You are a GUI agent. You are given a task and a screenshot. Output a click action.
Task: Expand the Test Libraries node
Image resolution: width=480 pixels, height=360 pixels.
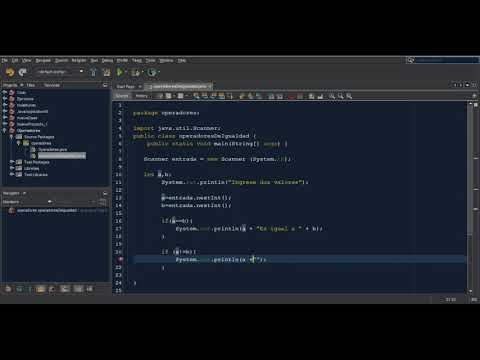coord(11,175)
